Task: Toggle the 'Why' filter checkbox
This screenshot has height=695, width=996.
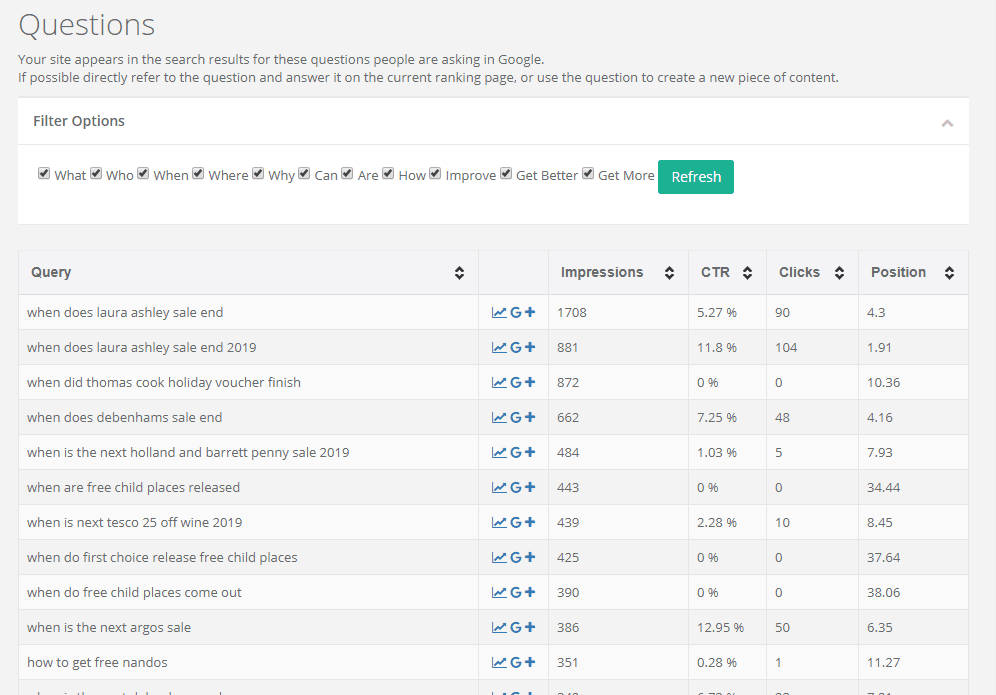Action: [258, 173]
